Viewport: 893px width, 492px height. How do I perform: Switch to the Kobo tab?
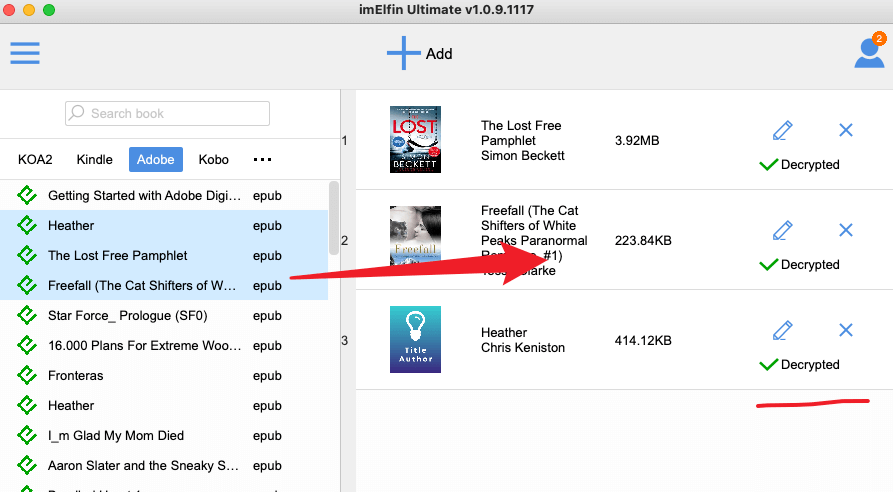tap(214, 159)
